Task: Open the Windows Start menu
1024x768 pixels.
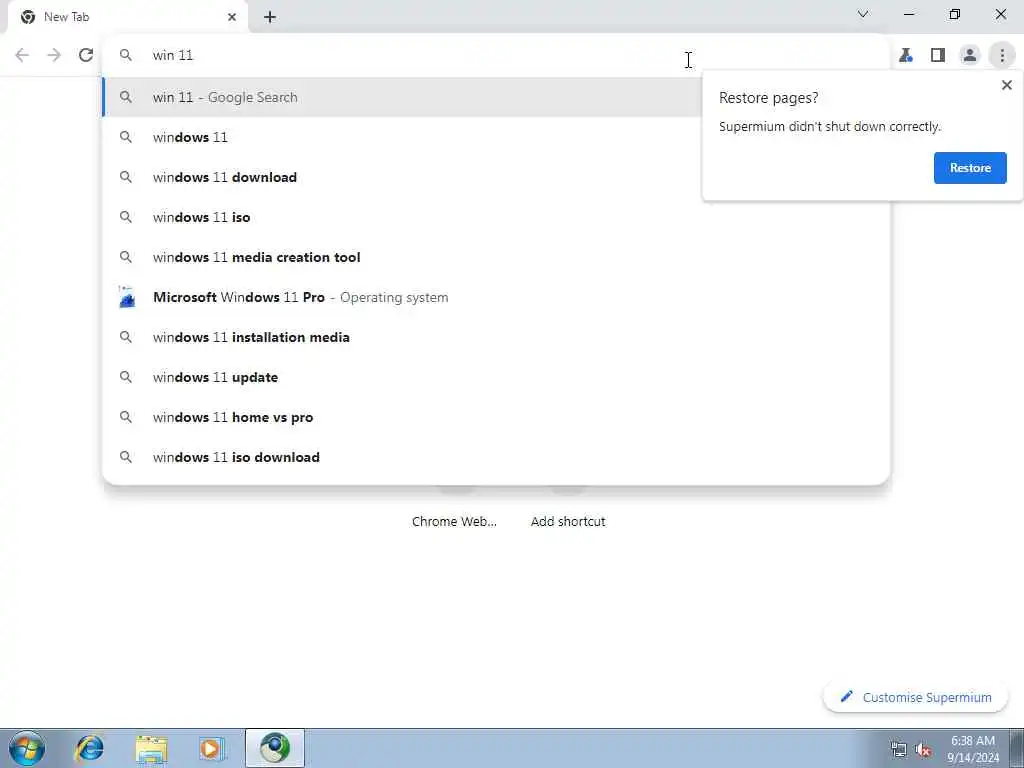Action: tap(27, 748)
